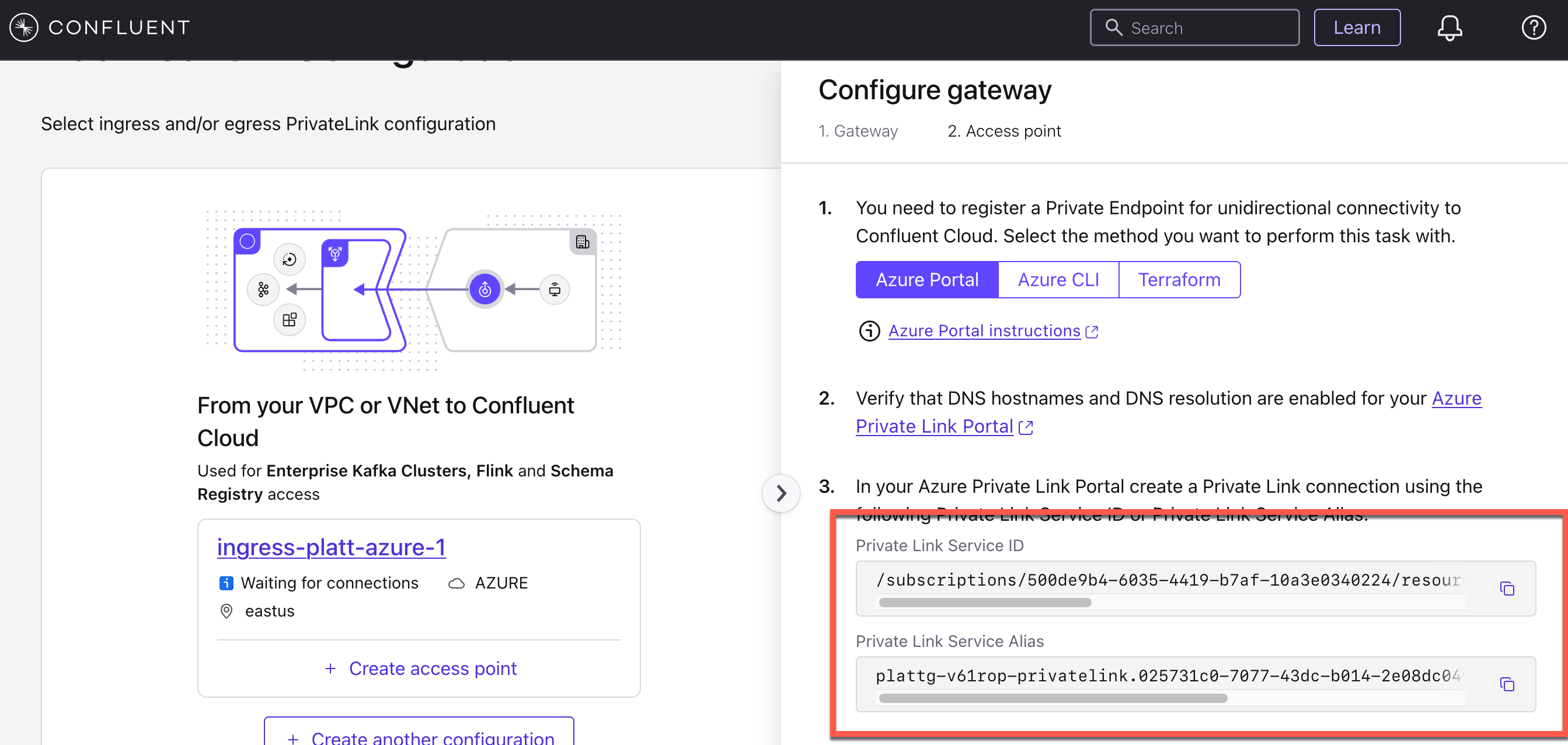This screenshot has height=745, width=1568.
Task: Select the Terraform method
Action: click(1180, 279)
